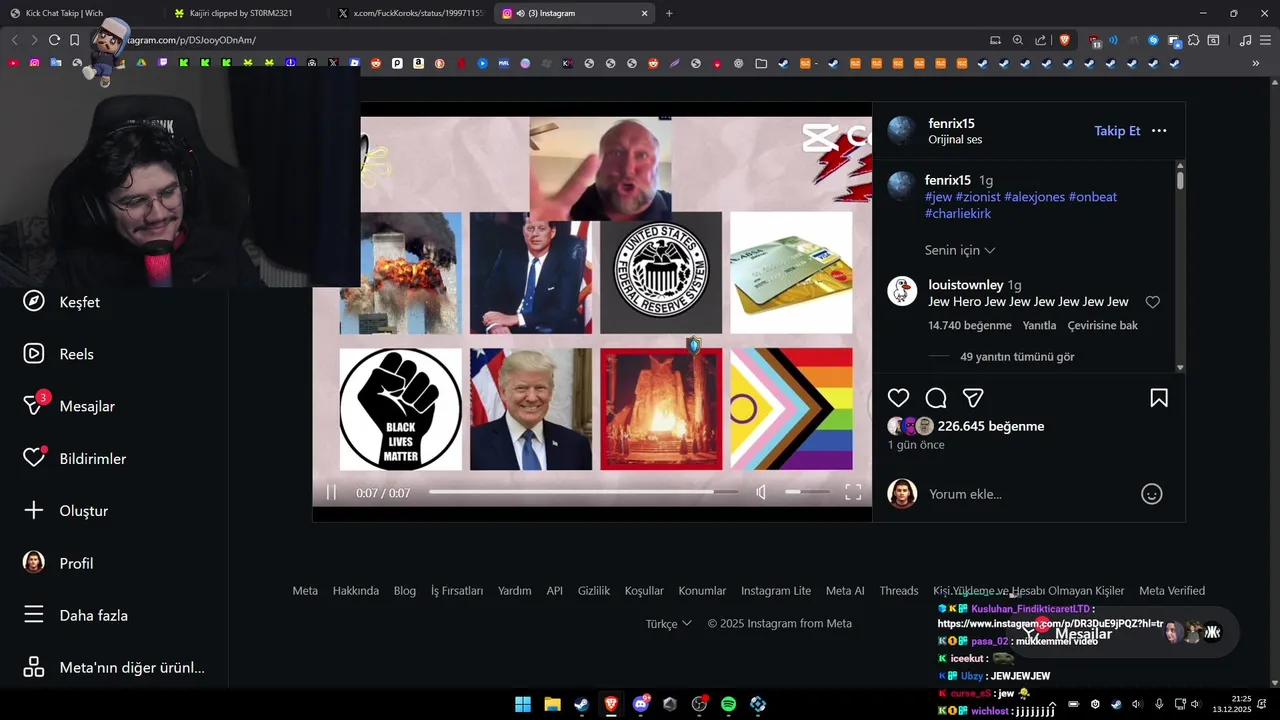
Task: Show all 49 yanıtın tümünü gör
Action: [x=1017, y=357]
